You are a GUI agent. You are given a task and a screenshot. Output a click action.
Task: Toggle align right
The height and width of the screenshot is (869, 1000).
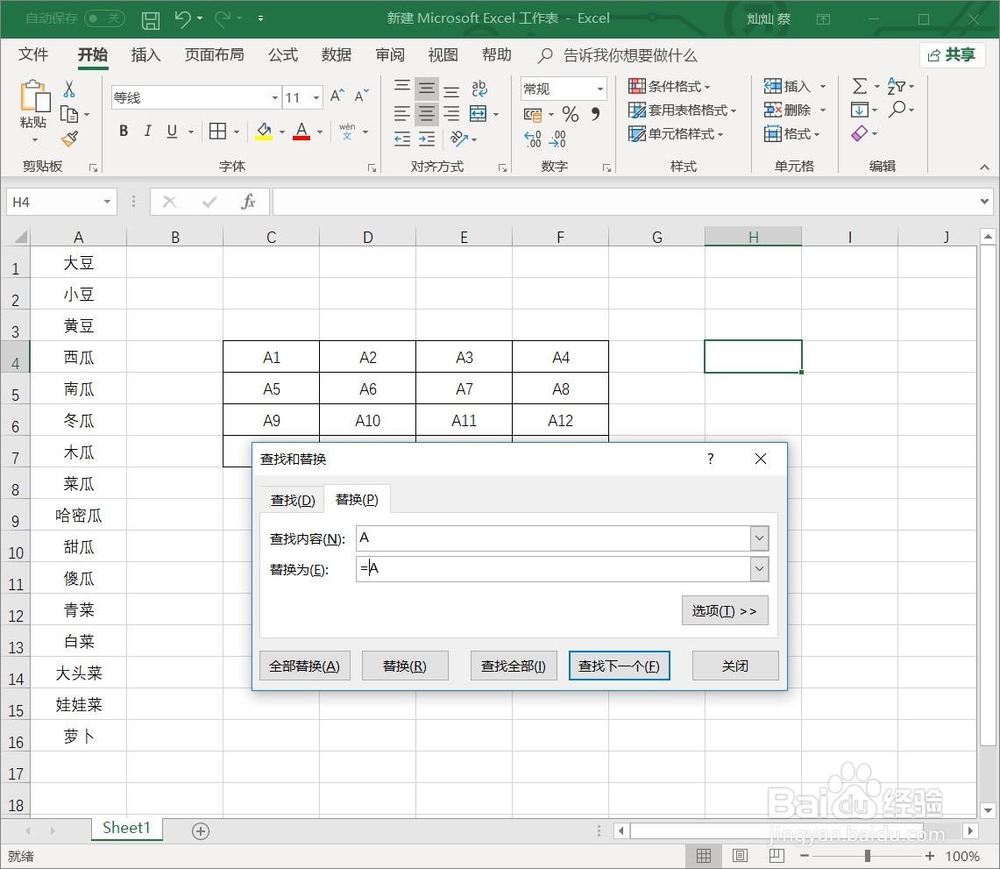tap(452, 114)
